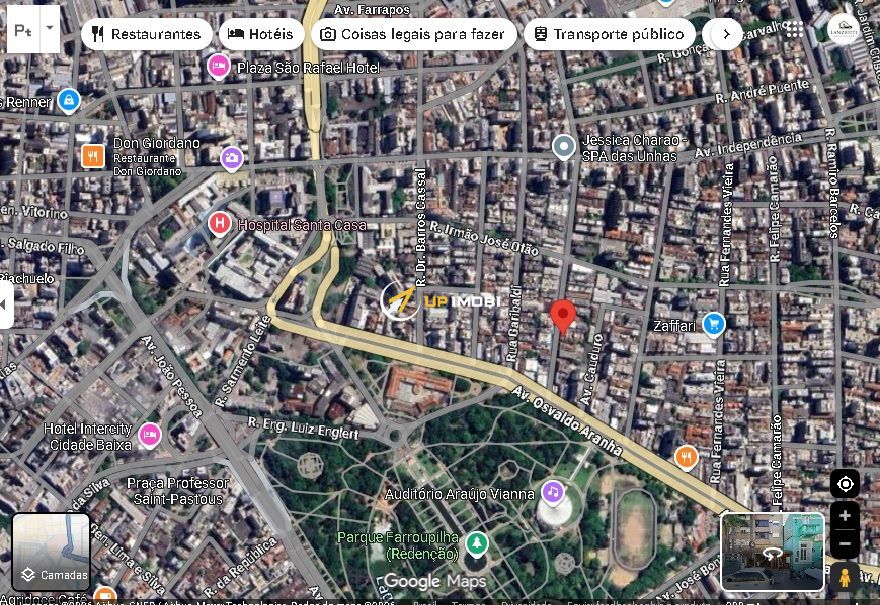Expand the side panel with left edge arrow

tap(6, 304)
